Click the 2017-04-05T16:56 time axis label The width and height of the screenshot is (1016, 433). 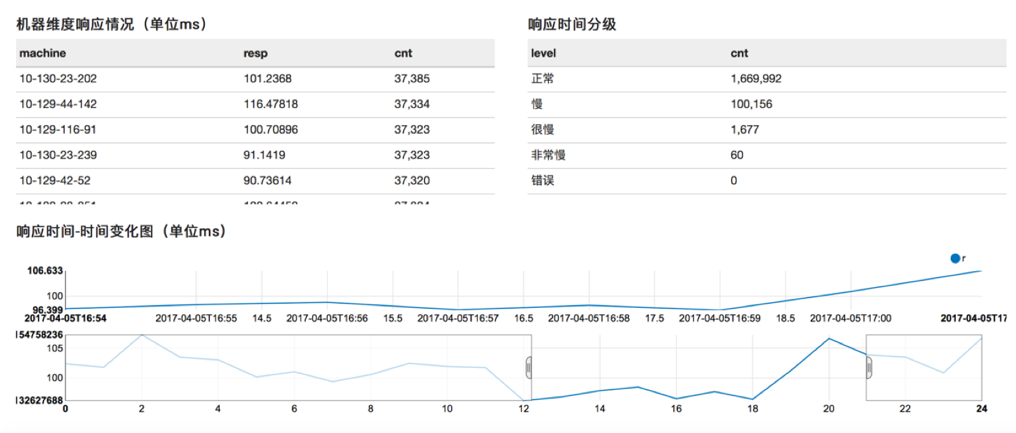[x=327, y=318]
